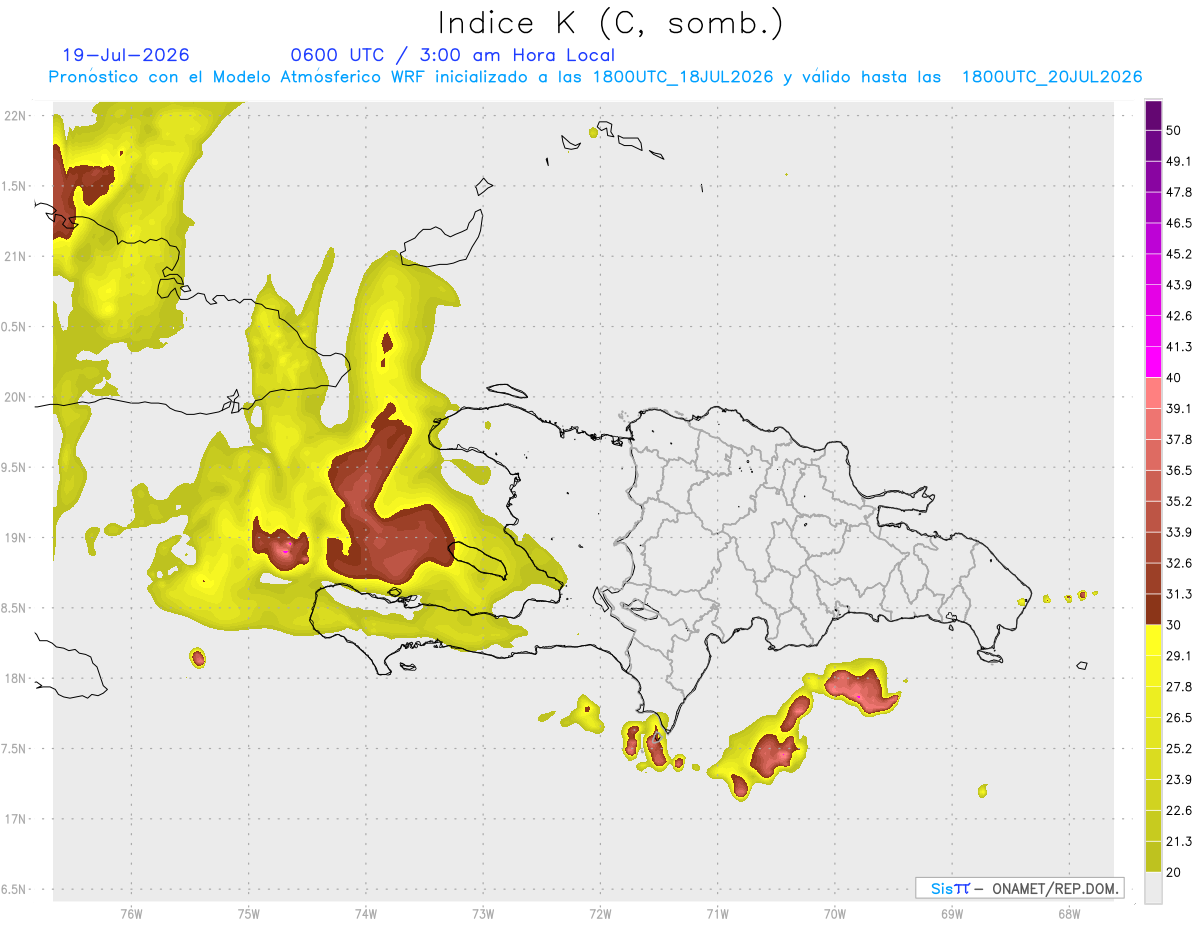Click the colorbar value '47.8'
The image size is (1200, 927).
click(x=1179, y=192)
